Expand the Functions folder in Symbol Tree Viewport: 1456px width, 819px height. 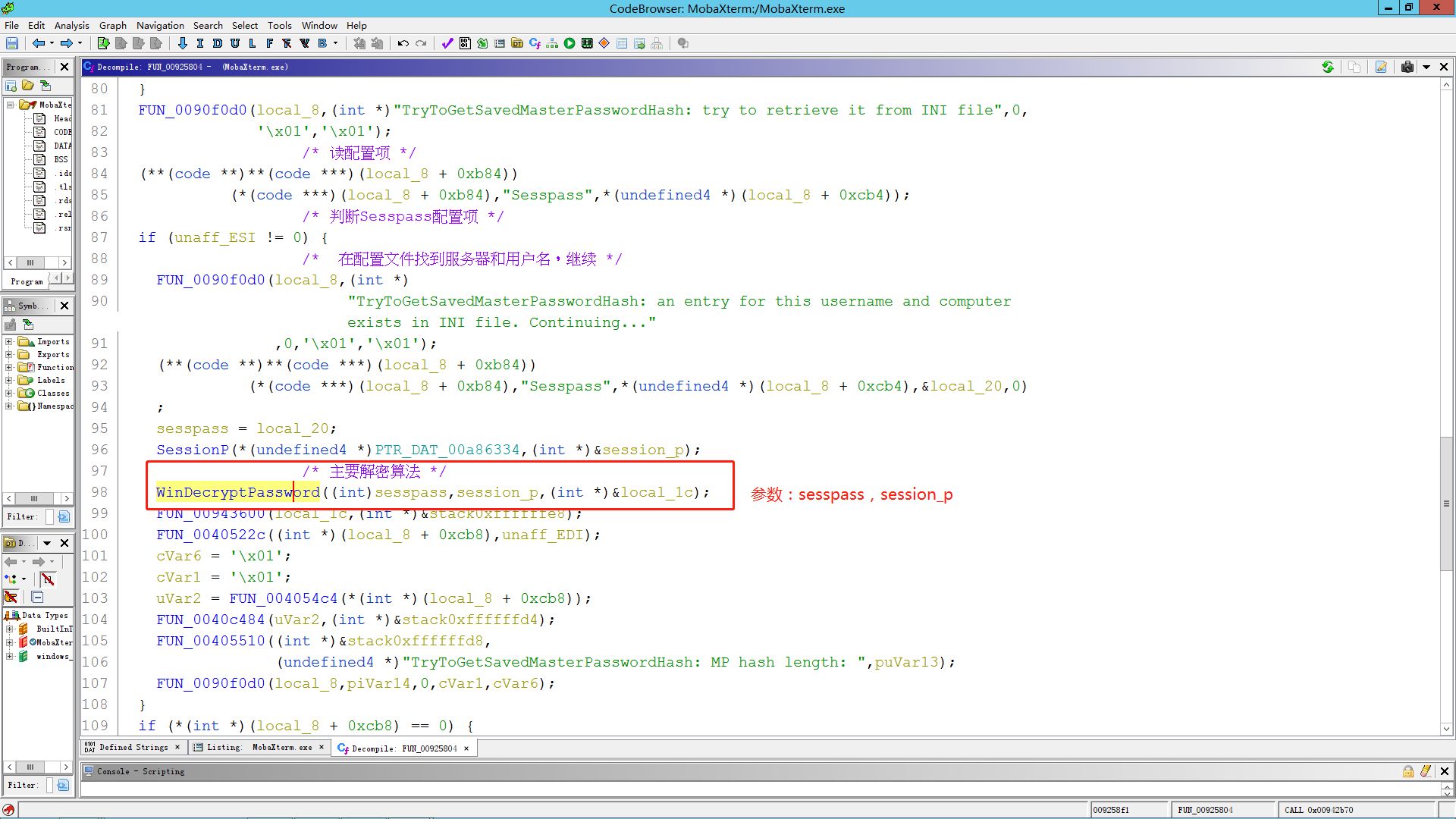tap(9, 368)
